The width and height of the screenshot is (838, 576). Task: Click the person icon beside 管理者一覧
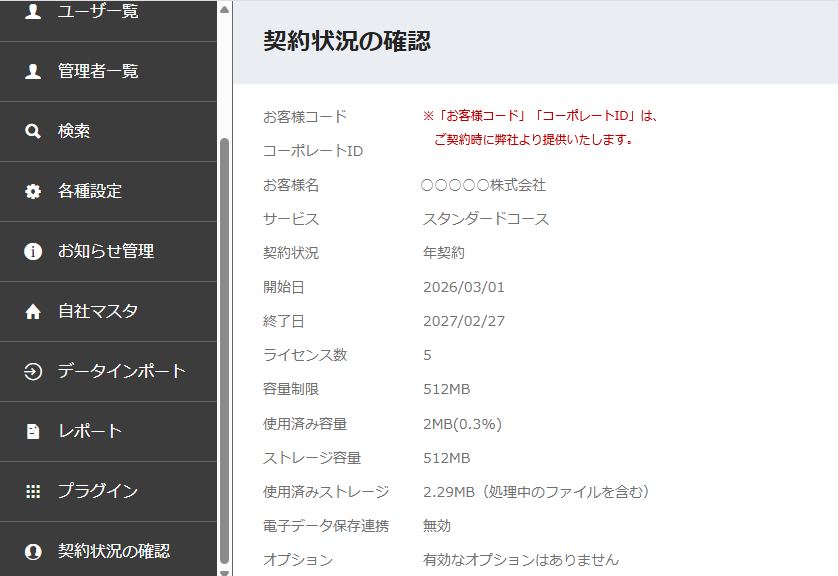[33, 71]
